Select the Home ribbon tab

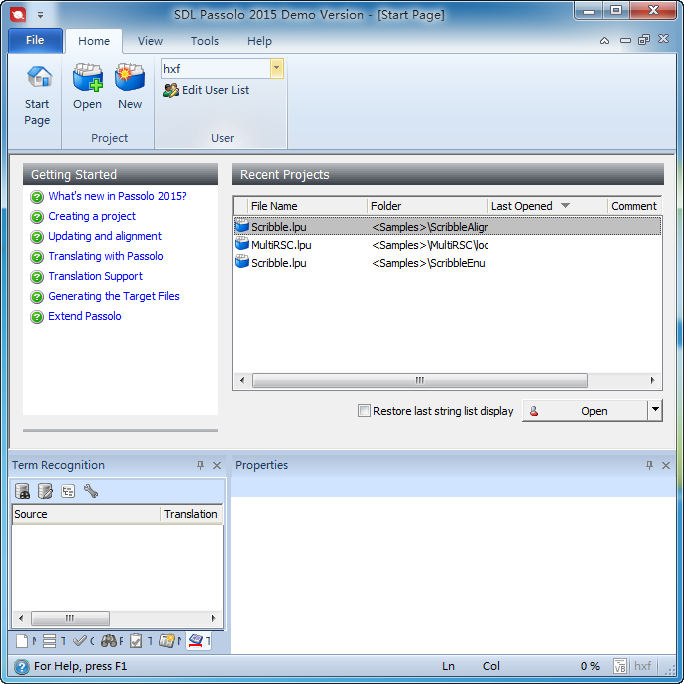[x=94, y=41]
